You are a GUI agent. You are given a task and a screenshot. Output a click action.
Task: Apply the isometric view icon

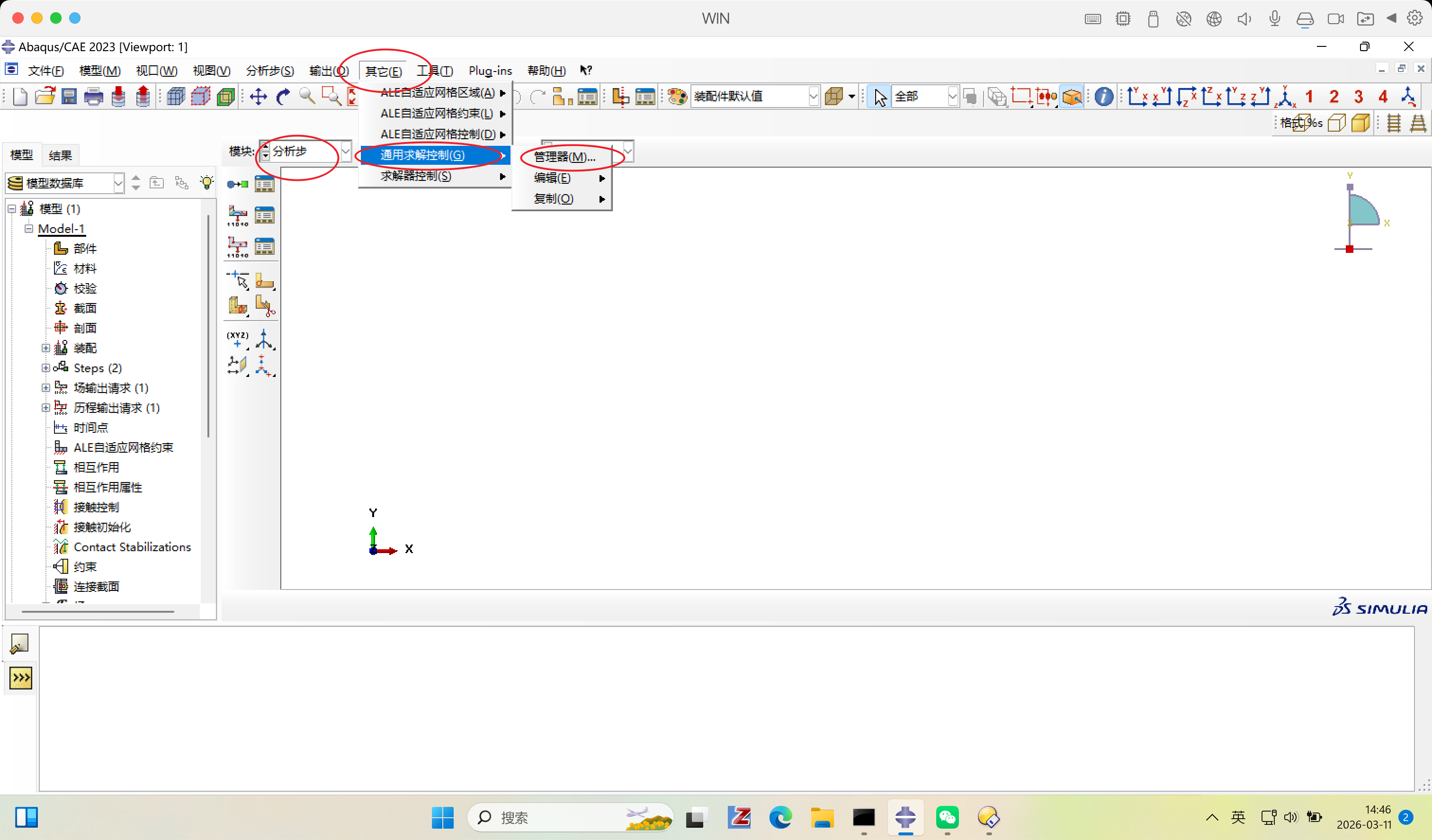click(x=1285, y=97)
